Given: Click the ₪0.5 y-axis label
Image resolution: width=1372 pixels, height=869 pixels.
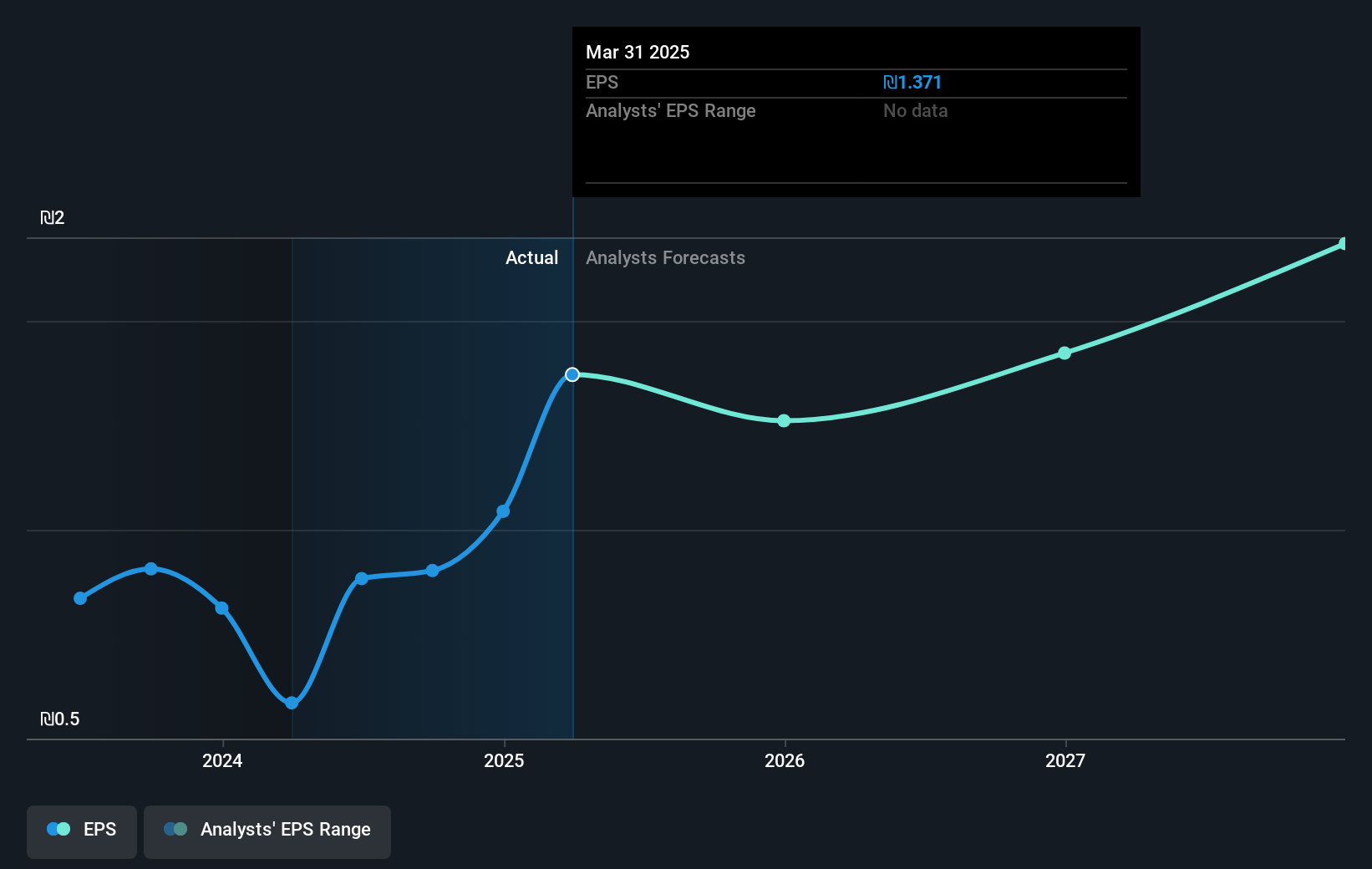Looking at the screenshot, I should pyautogui.click(x=59, y=719).
